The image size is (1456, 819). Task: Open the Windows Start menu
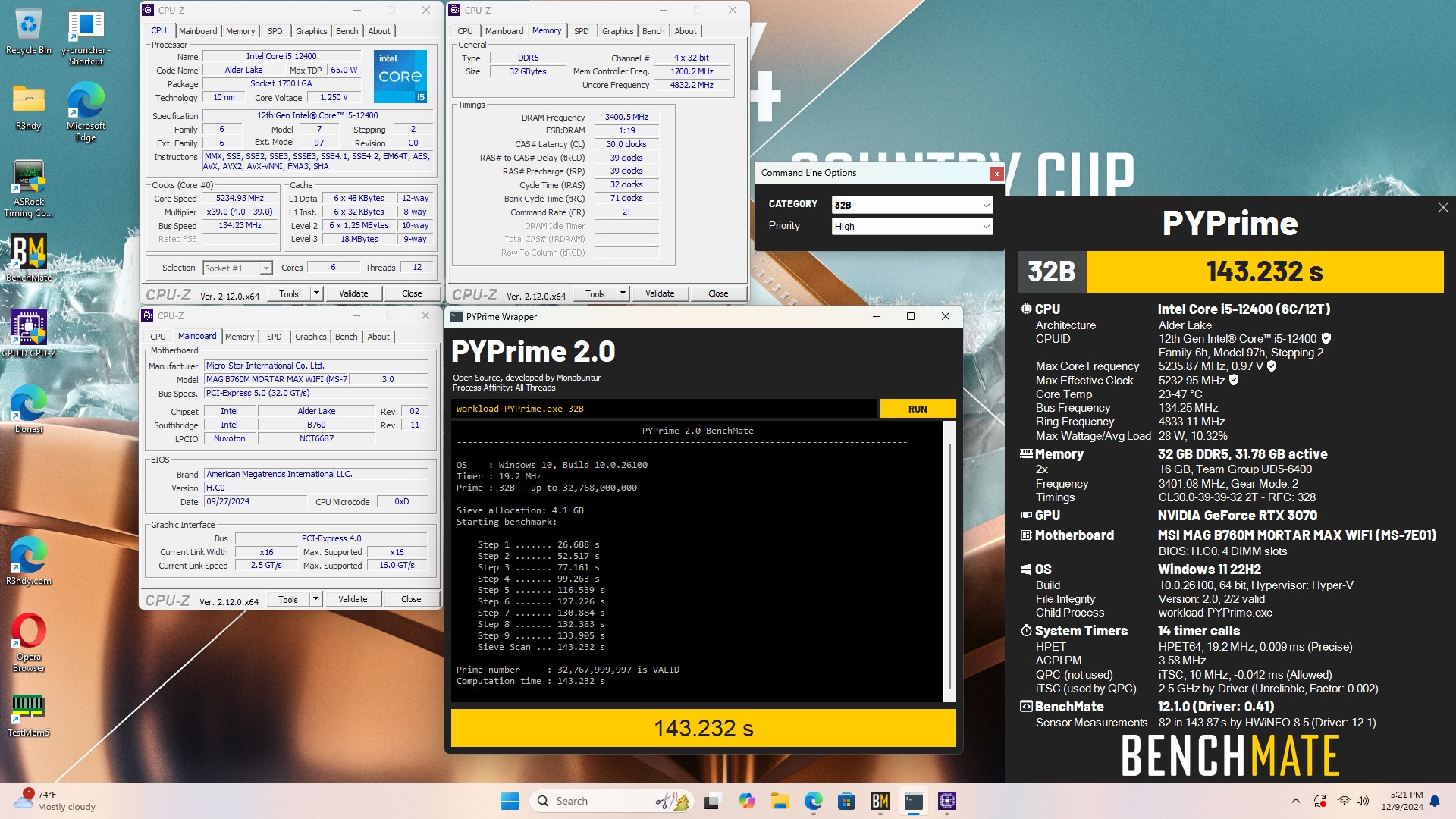point(510,801)
